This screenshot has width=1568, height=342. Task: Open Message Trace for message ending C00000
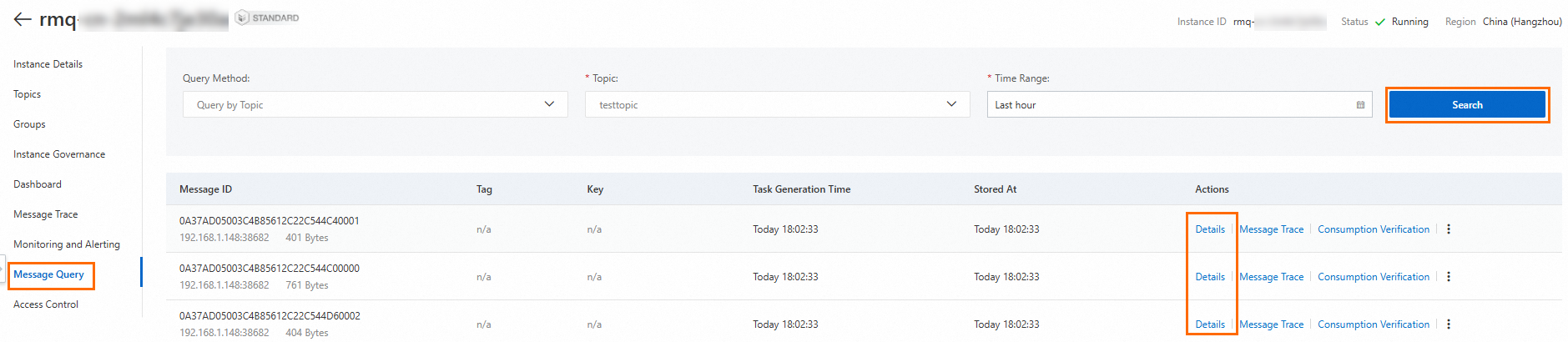click(x=1271, y=277)
